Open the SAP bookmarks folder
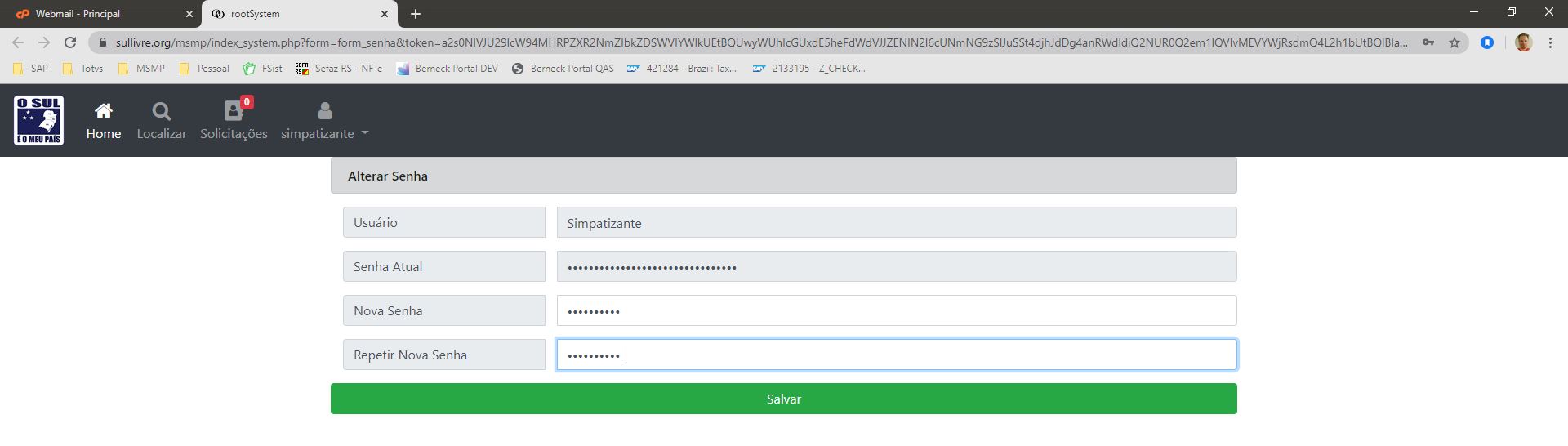This screenshot has height=446, width=1568. pyautogui.click(x=31, y=69)
